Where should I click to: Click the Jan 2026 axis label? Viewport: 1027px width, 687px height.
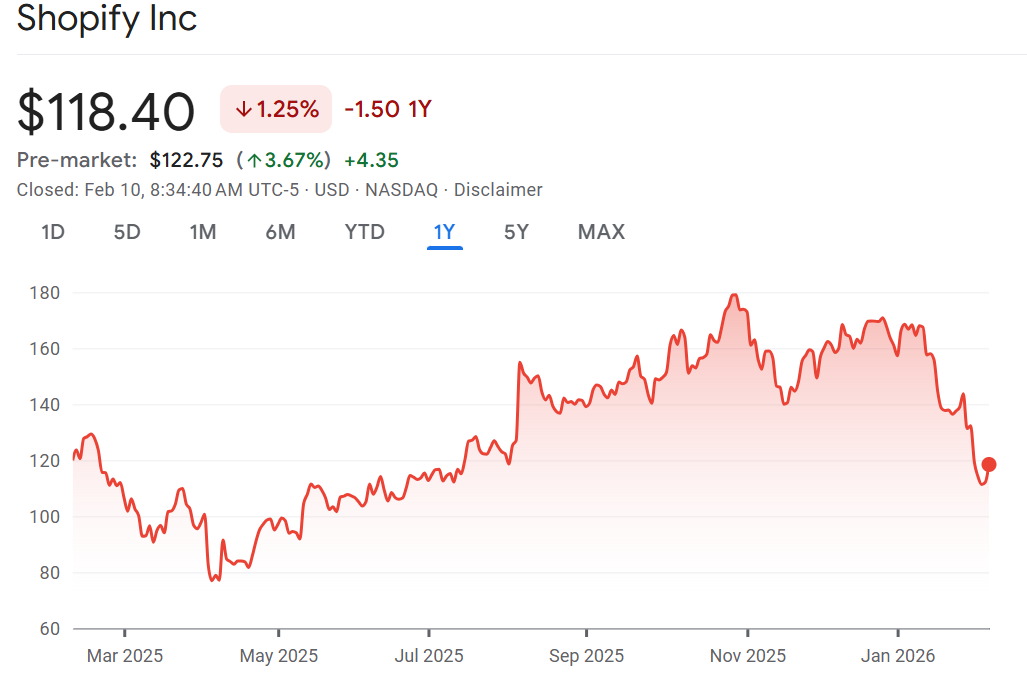click(x=898, y=656)
